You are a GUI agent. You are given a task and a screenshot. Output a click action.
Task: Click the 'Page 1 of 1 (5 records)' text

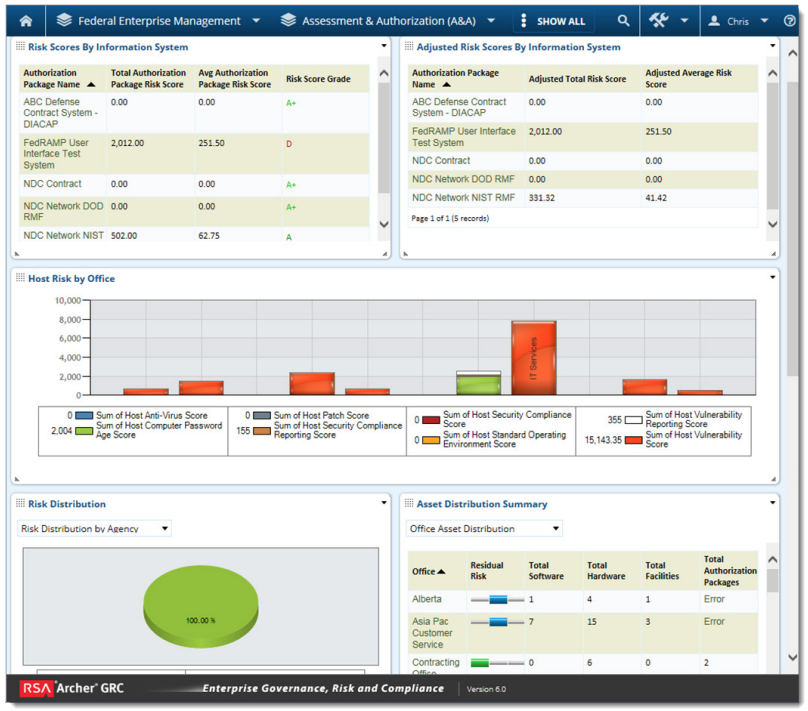pyautogui.click(x=450, y=218)
